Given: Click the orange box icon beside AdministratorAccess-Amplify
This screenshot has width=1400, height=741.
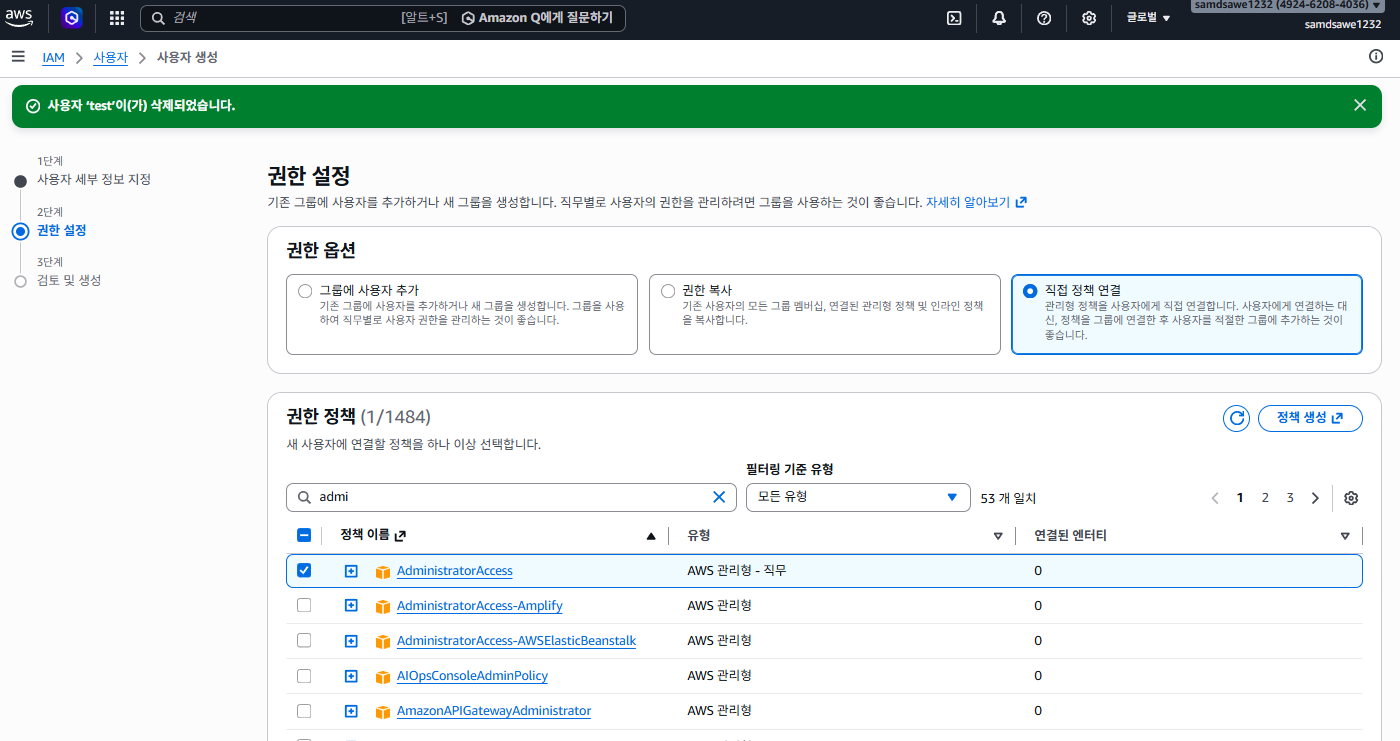Looking at the screenshot, I should point(382,607).
